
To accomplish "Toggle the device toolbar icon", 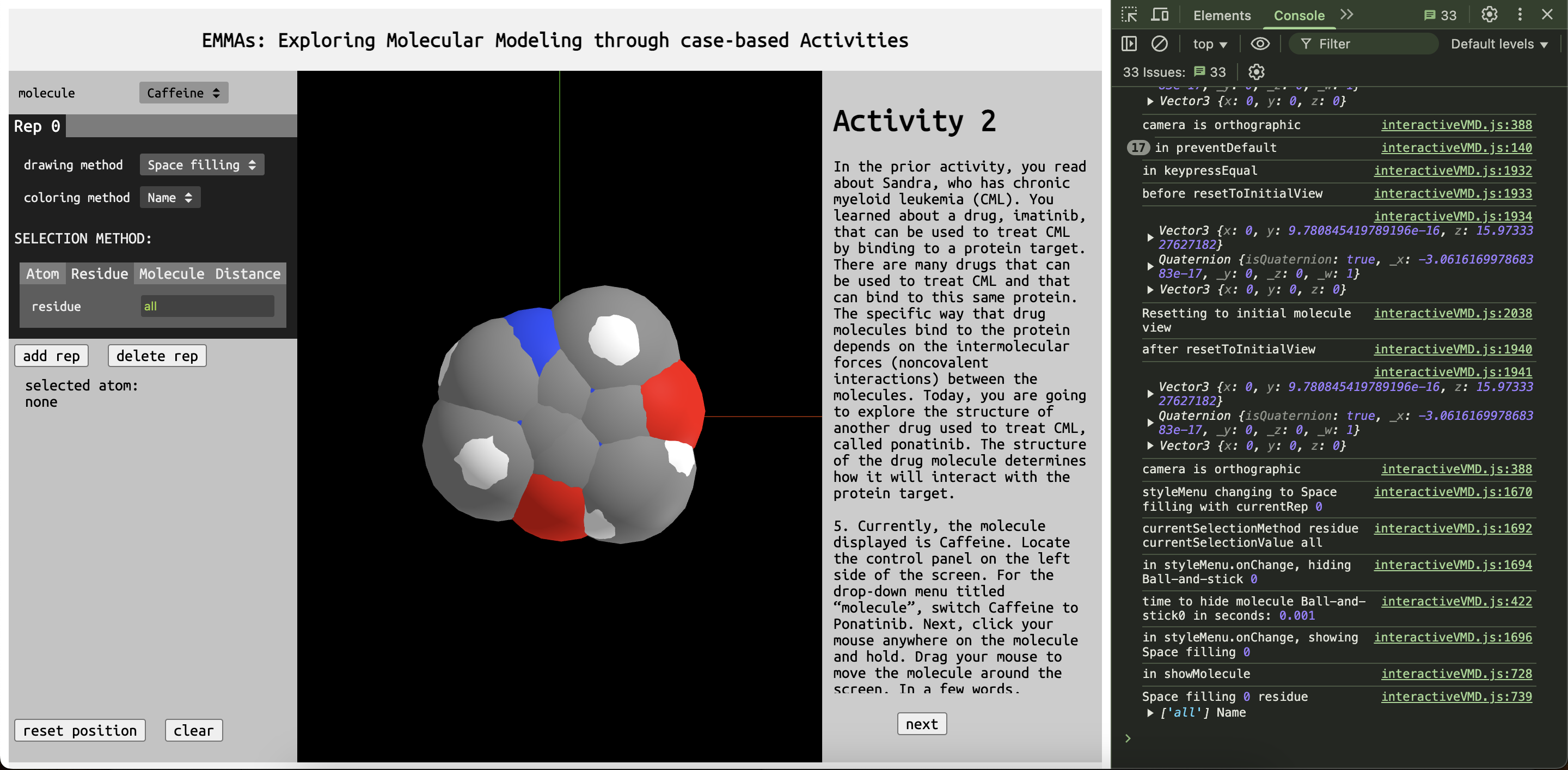I will (1160, 15).
